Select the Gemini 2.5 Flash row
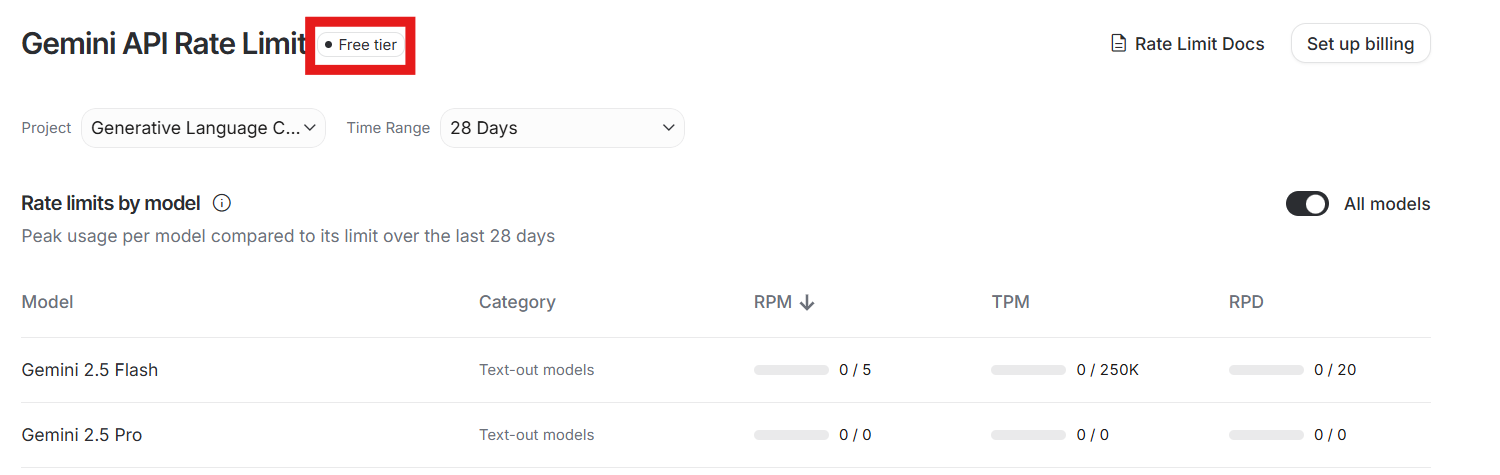The height and width of the screenshot is (475, 1500). (x=90, y=370)
